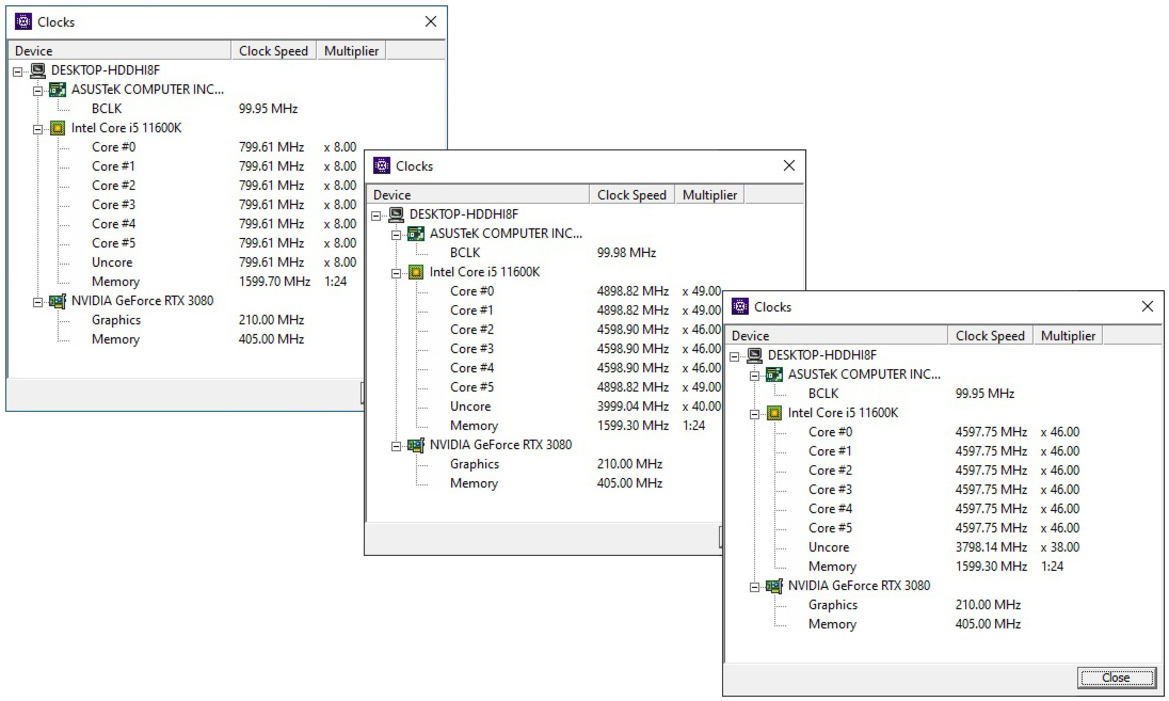Collapse the NVIDIA GeForce node in the middle window
1169x701 pixels.
pyautogui.click(x=396, y=446)
